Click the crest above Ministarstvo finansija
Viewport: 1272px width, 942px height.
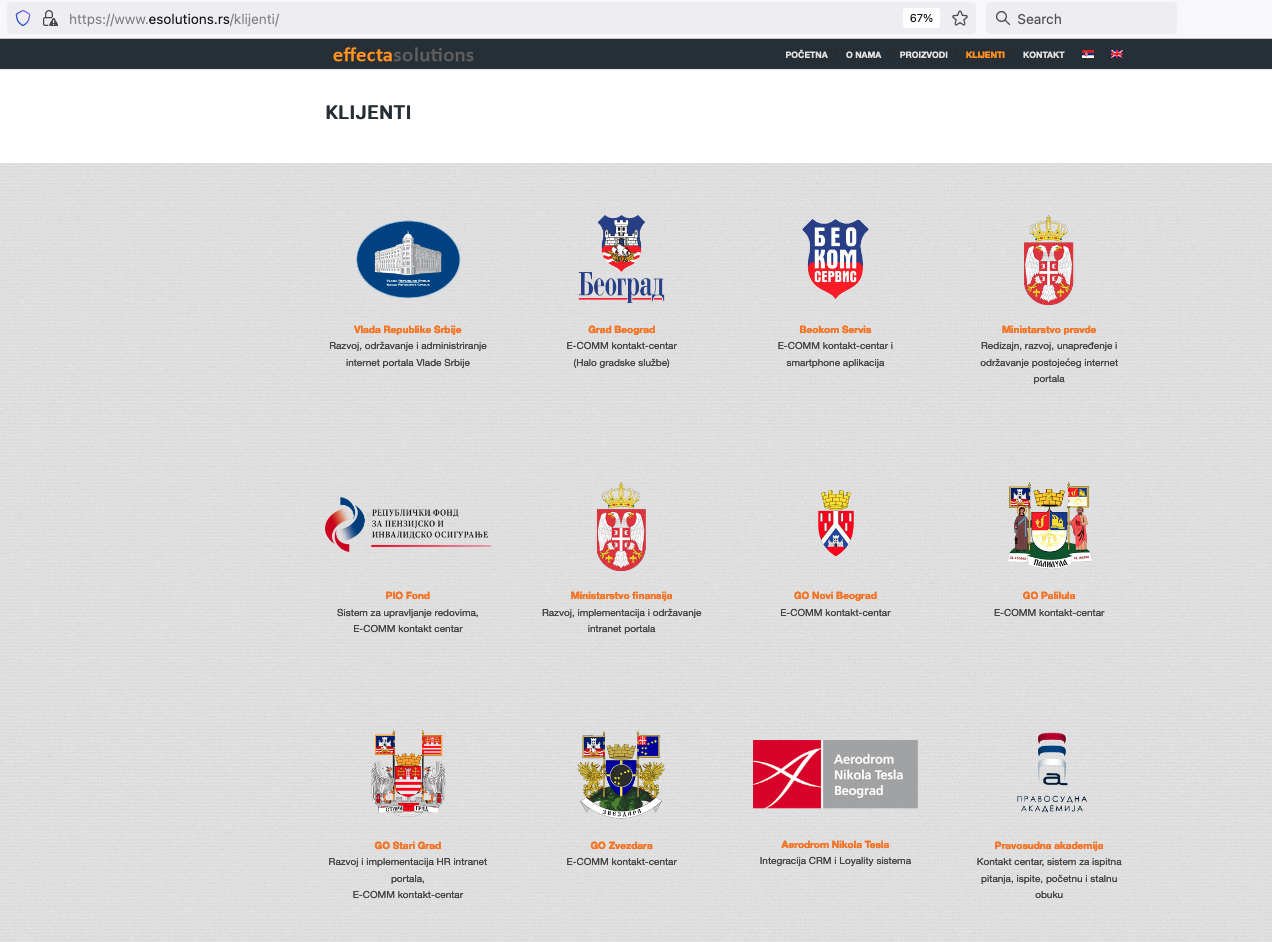pos(621,526)
